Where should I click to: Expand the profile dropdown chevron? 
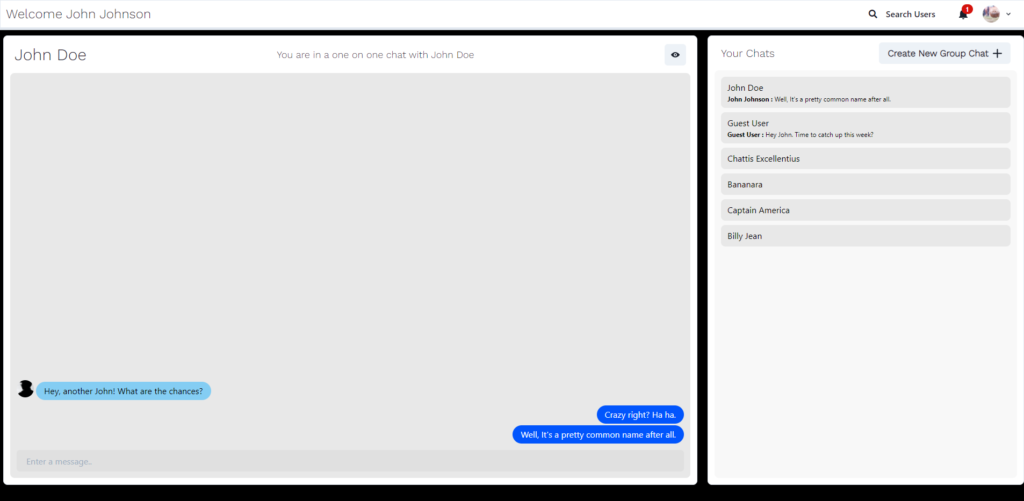tap(1008, 14)
